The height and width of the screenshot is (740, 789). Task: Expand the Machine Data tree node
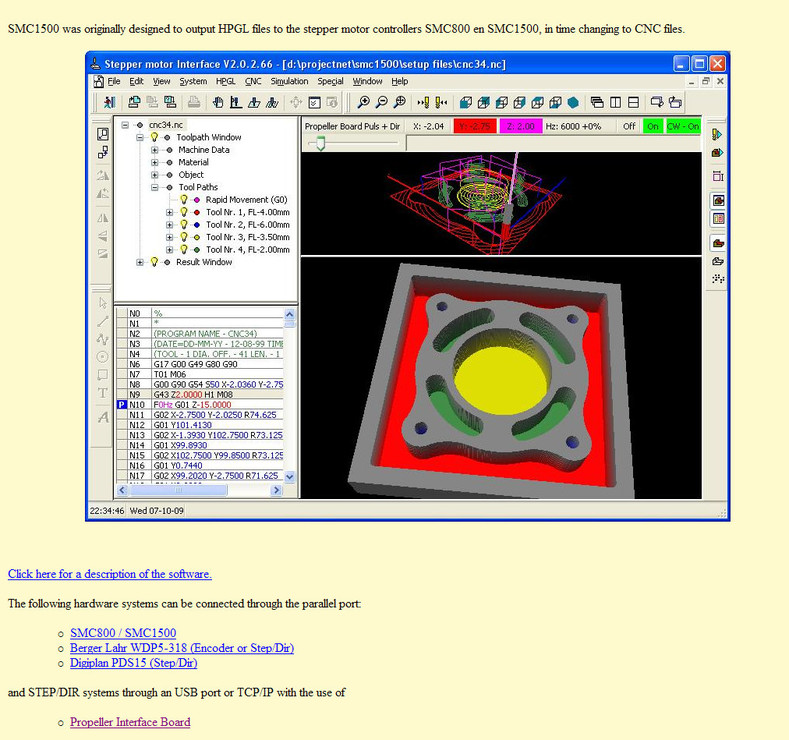(x=155, y=150)
